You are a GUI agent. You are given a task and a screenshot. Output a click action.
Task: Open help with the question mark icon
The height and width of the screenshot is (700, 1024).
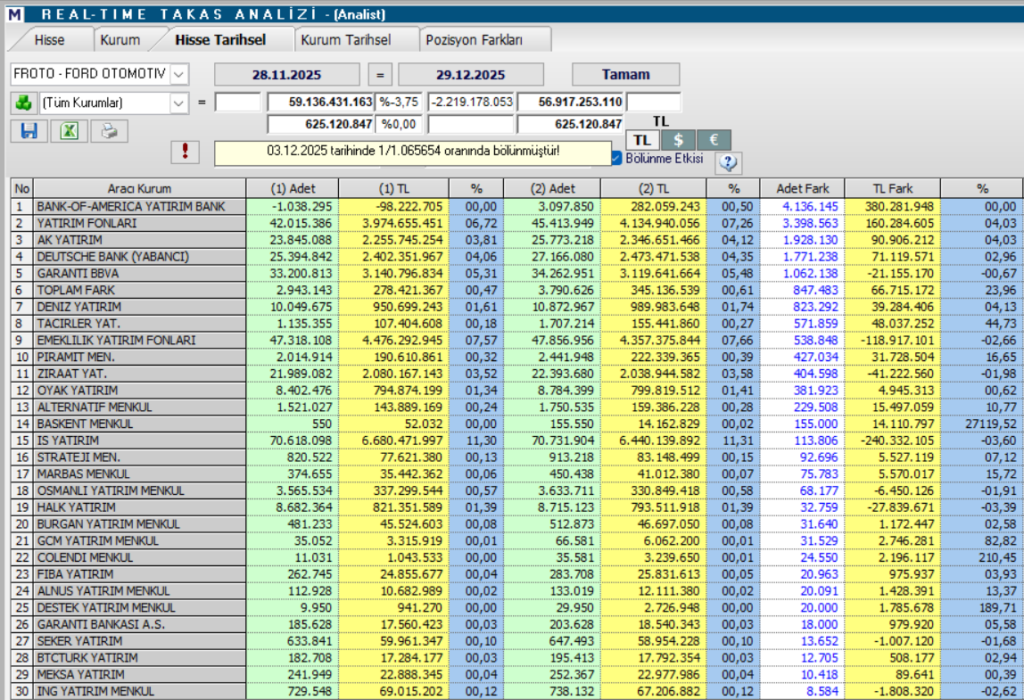coord(727,162)
